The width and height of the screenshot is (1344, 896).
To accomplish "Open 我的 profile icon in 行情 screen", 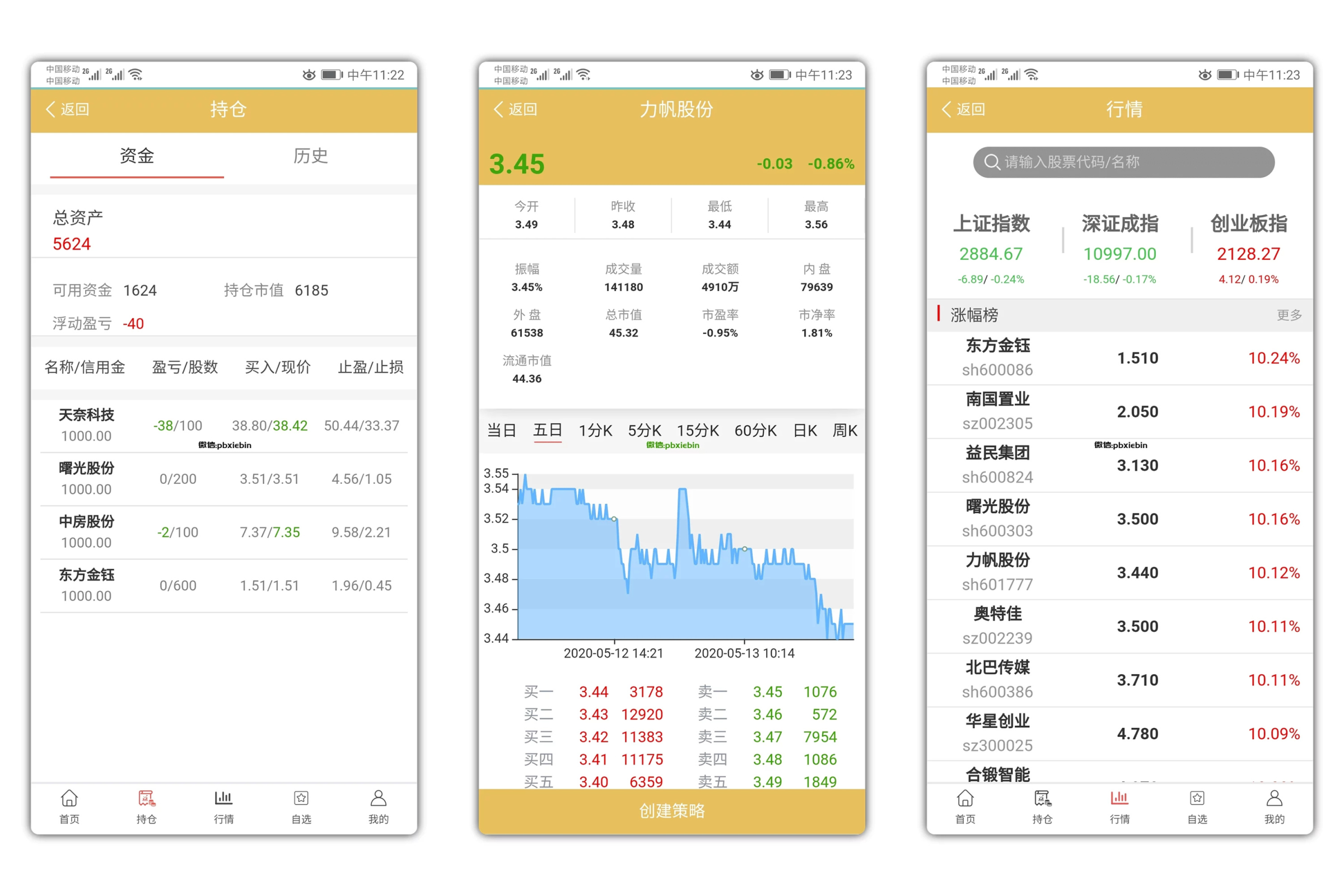I will [x=1275, y=799].
